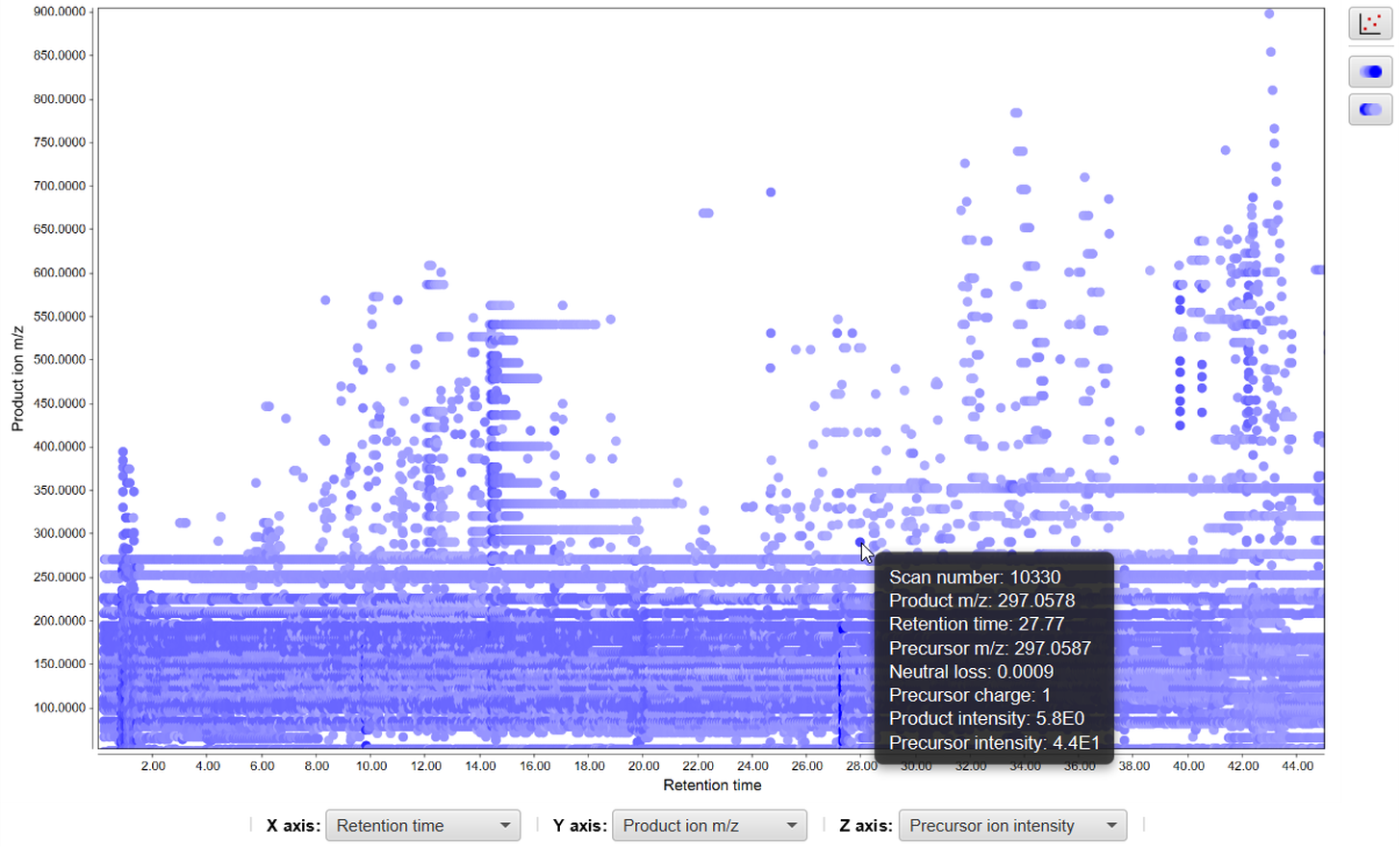Click the isolated data point near 690 m/z at 24.7 min
The height and width of the screenshot is (848, 1400).
pos(771,193)
